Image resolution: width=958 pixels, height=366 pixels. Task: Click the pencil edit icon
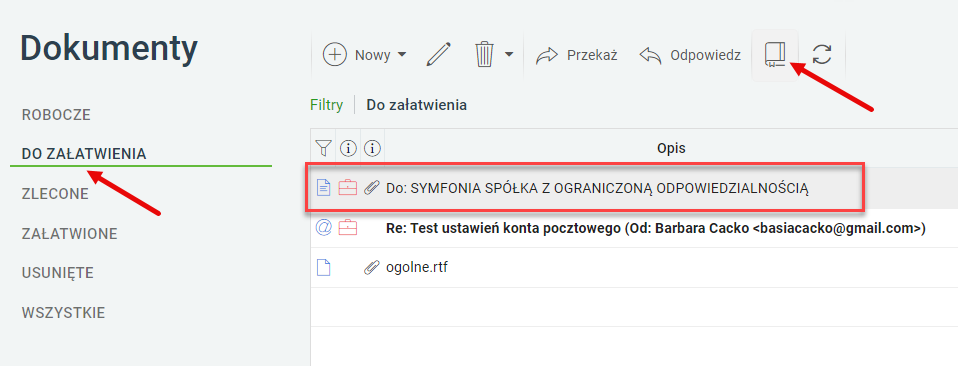pos(439,54)
